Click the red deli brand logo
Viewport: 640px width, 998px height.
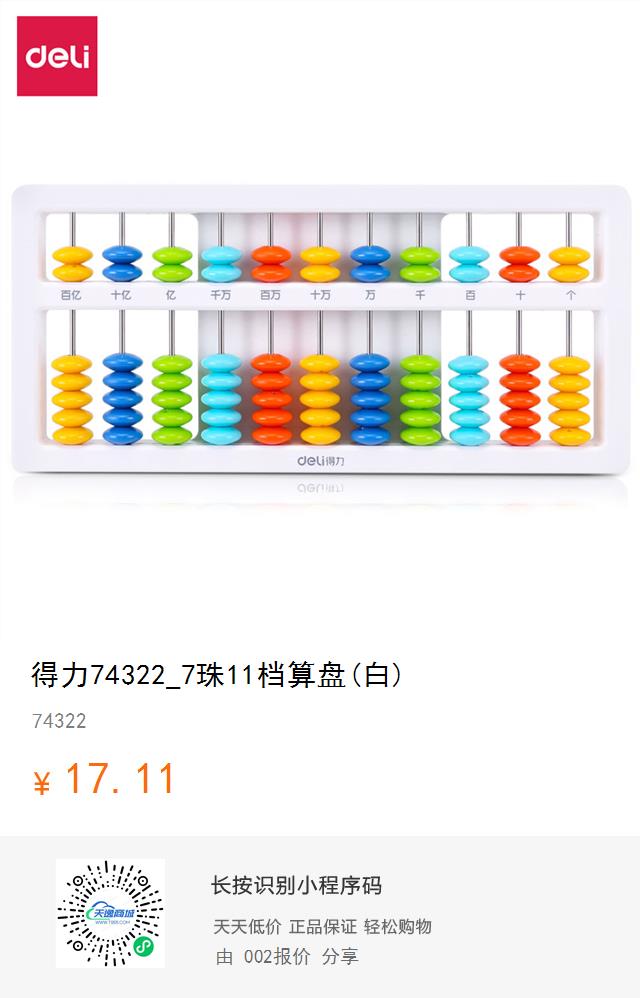(x=57, y=56)
